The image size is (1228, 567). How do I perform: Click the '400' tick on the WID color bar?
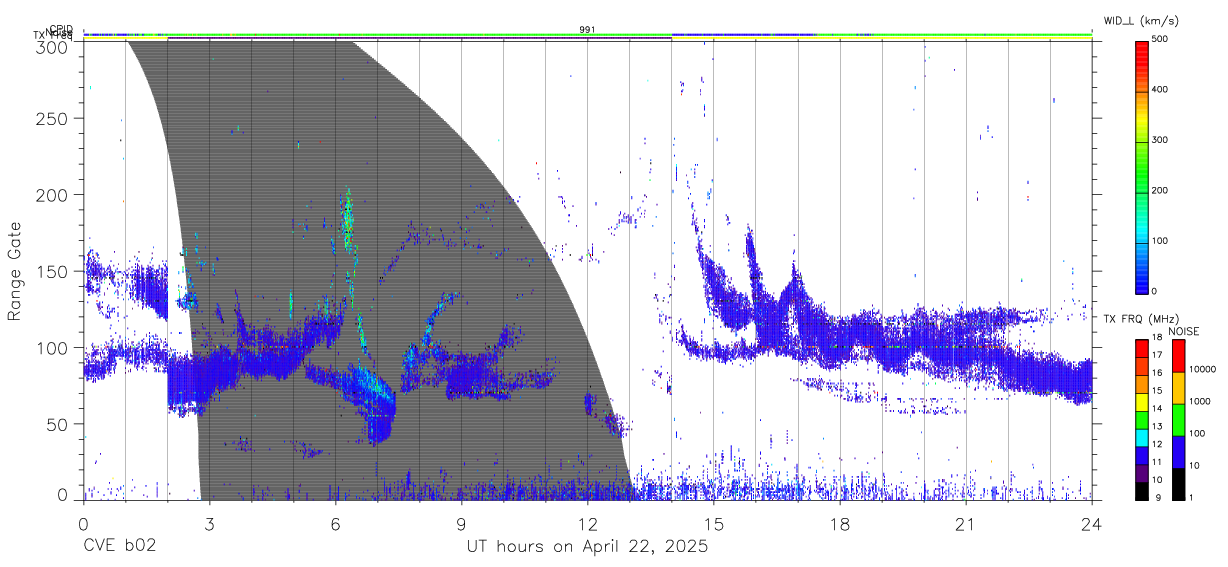(x=1162, y=90)
